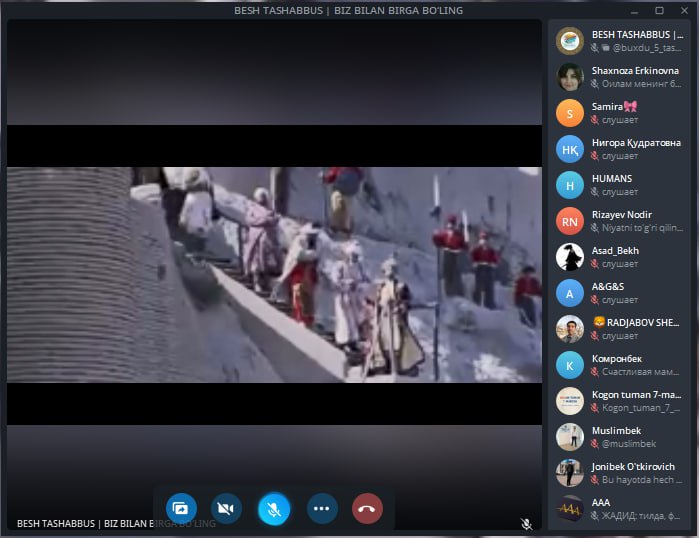Turn on the camera button

click(x=226, y=508)
